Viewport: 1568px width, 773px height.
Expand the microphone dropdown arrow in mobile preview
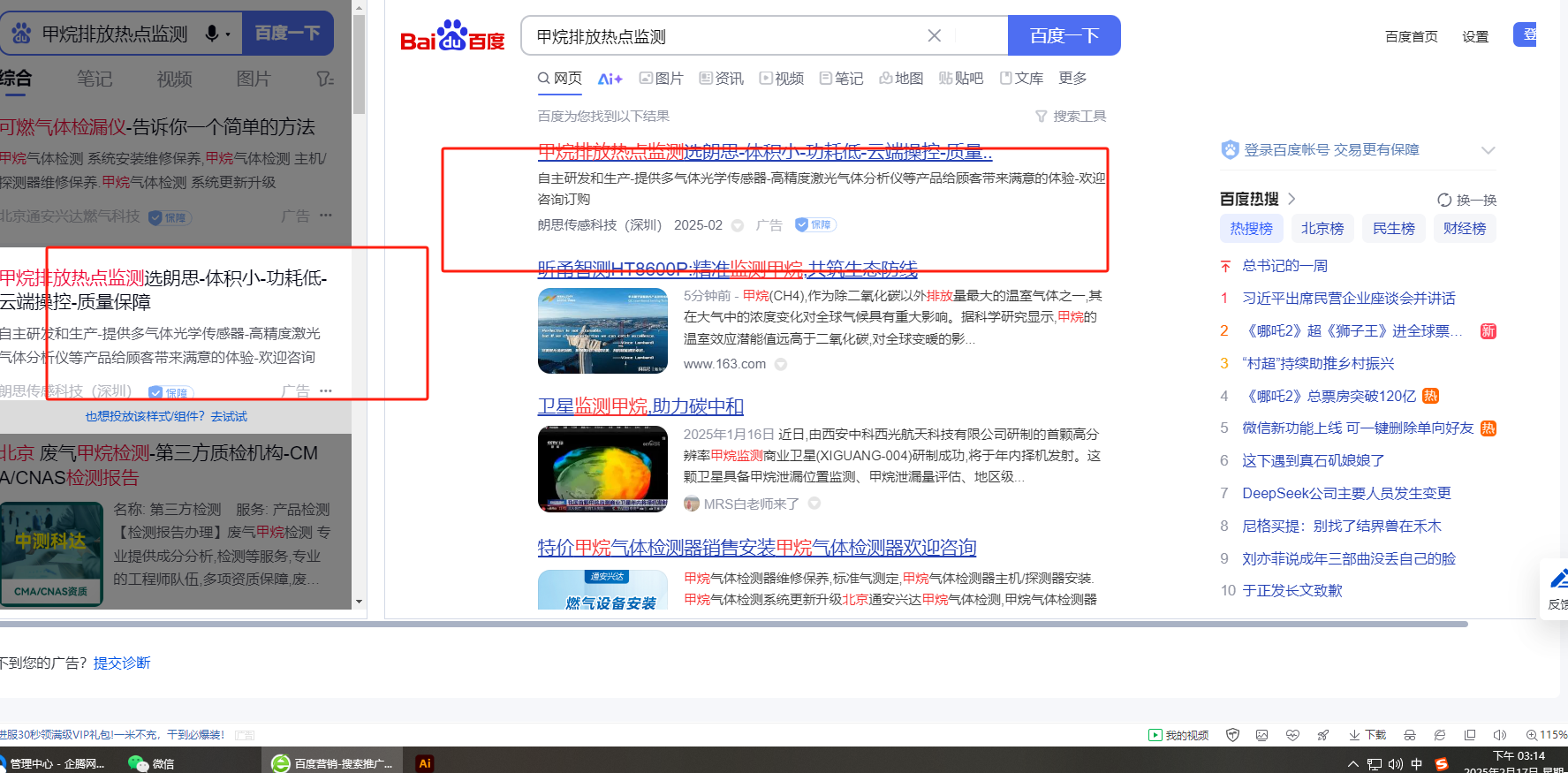228,34
